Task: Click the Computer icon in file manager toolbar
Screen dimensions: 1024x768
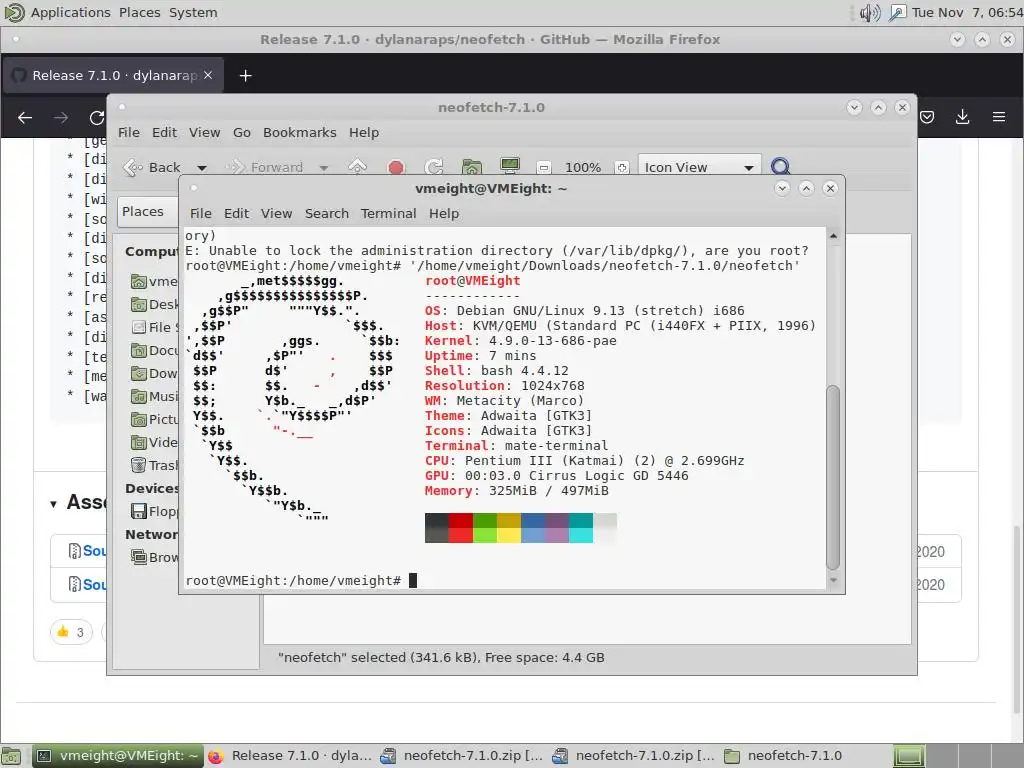Action: (509, 166)
